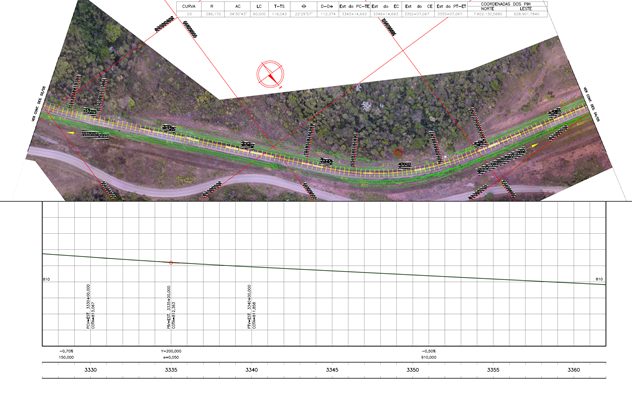This screenshot has height=402, width=632.
Task: Click the 150,000 length label
Action: pyautogui.click(x=66, y=357)
